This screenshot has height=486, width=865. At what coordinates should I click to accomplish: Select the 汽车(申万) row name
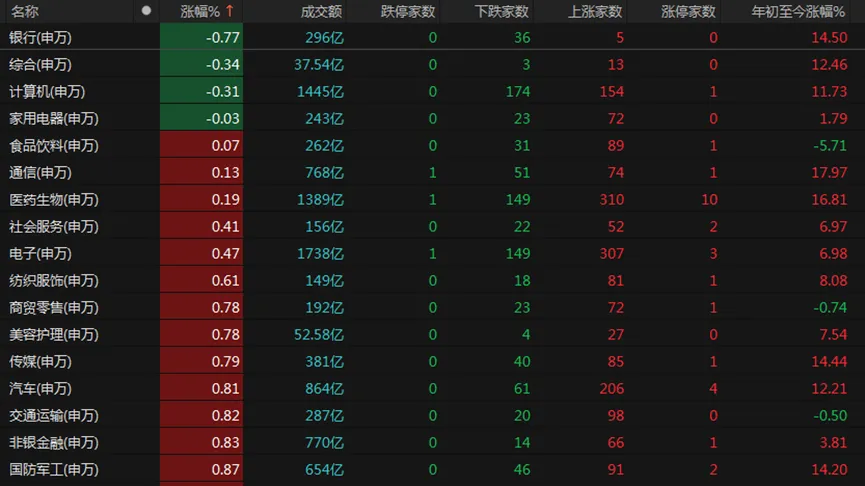click(40, 389)
